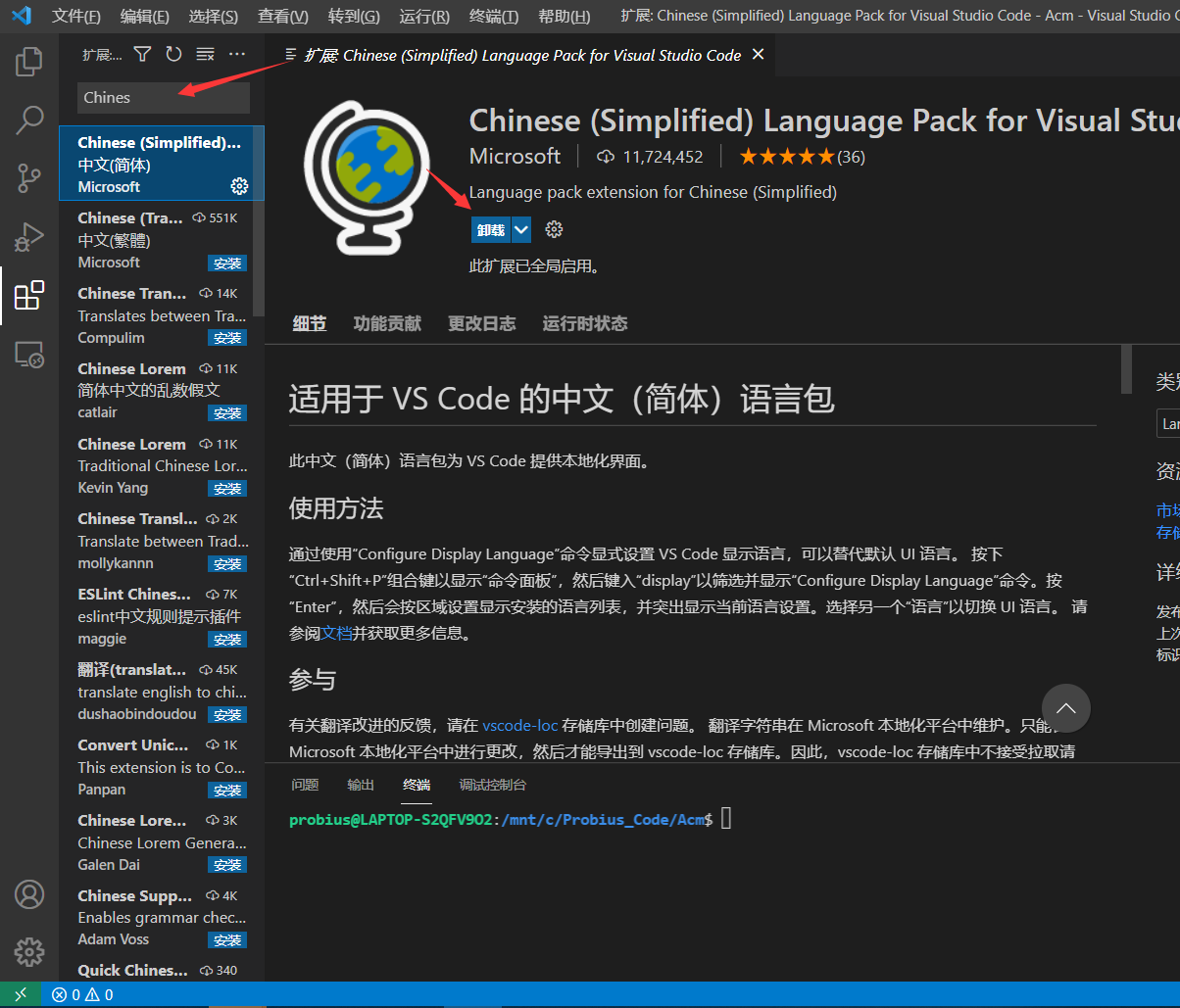Open 帮助(H) menu
The width and height of the screenshot is (1180, 1008).
point(565,17)
